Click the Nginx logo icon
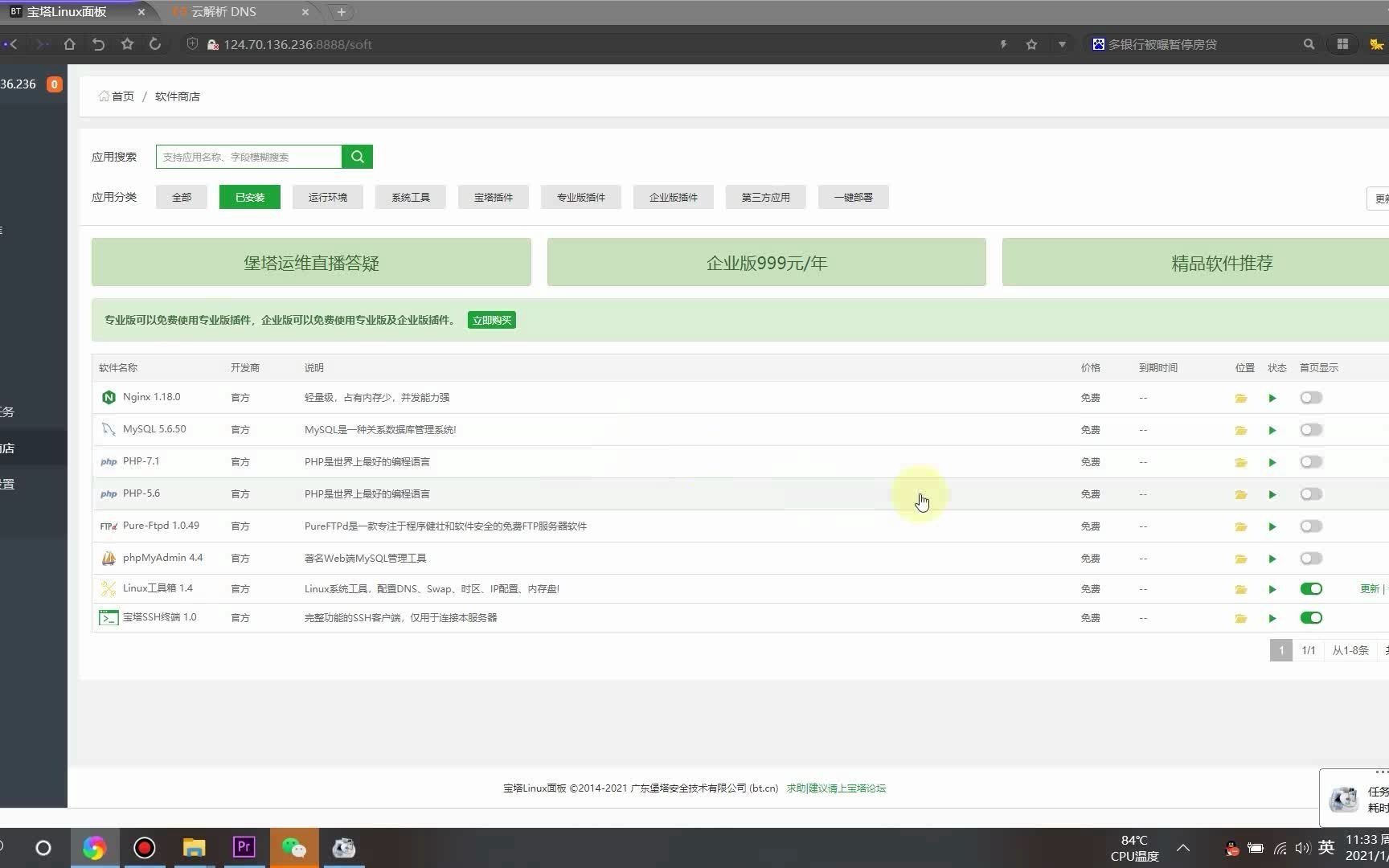Viewport: 1389px width, 868px height. [x=109, y=397]
